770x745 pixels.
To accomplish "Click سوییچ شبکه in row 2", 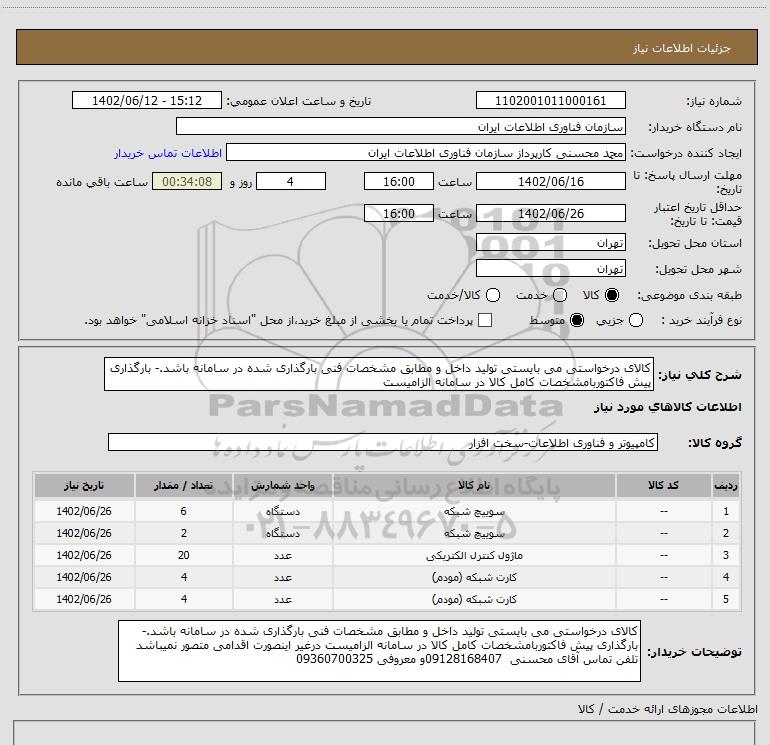I will (x=474, y=533).
